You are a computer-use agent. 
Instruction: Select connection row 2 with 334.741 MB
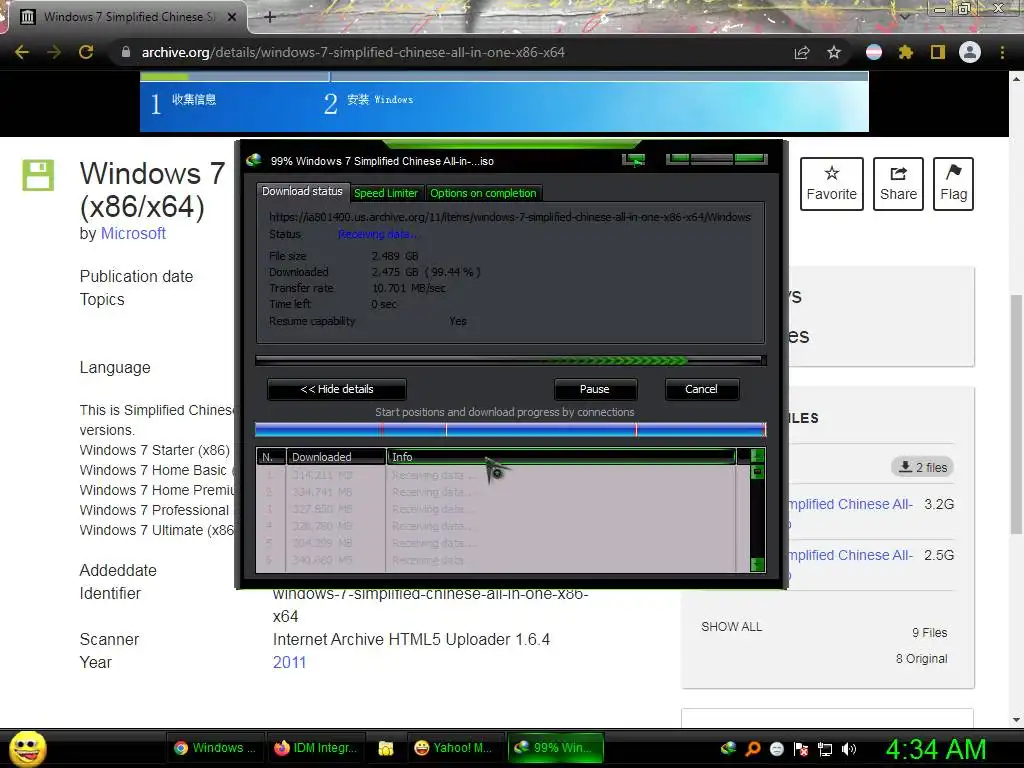point(496,492)
